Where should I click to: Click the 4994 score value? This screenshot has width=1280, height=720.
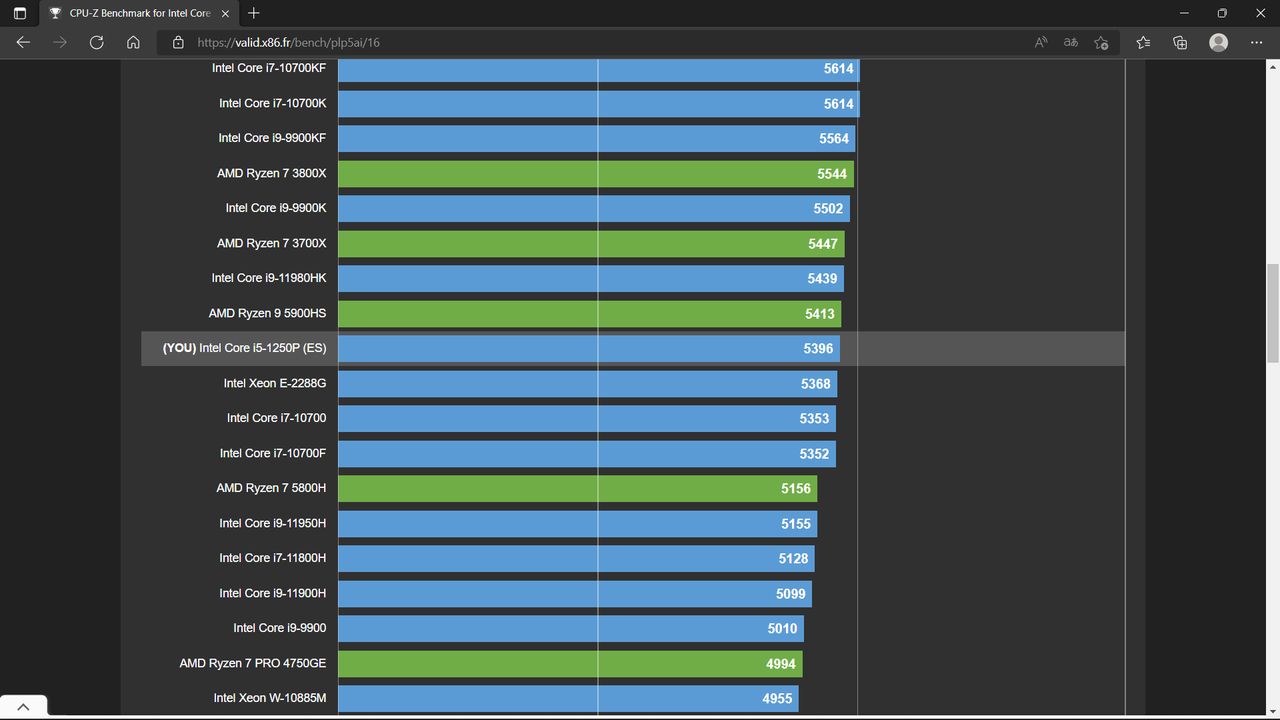781,664
